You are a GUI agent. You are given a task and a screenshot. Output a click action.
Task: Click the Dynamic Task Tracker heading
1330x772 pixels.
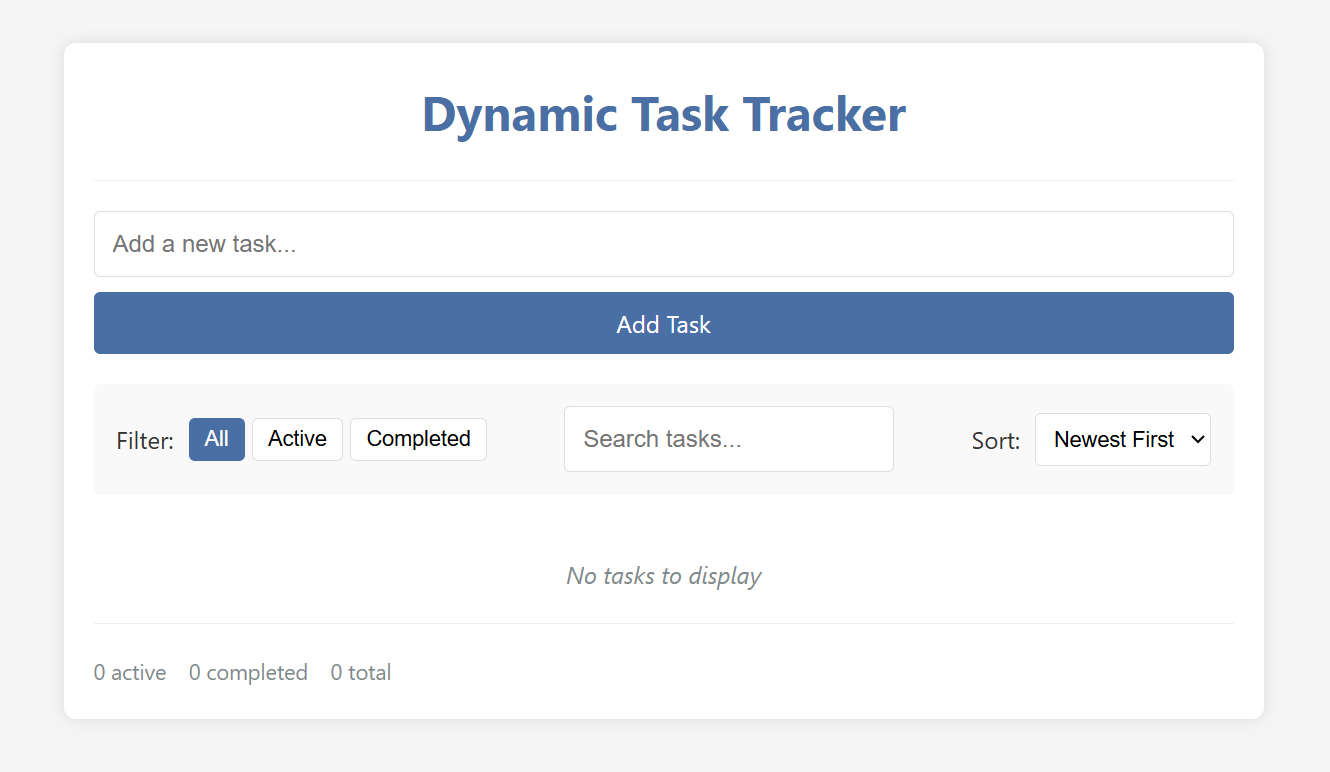click(664, 114)
